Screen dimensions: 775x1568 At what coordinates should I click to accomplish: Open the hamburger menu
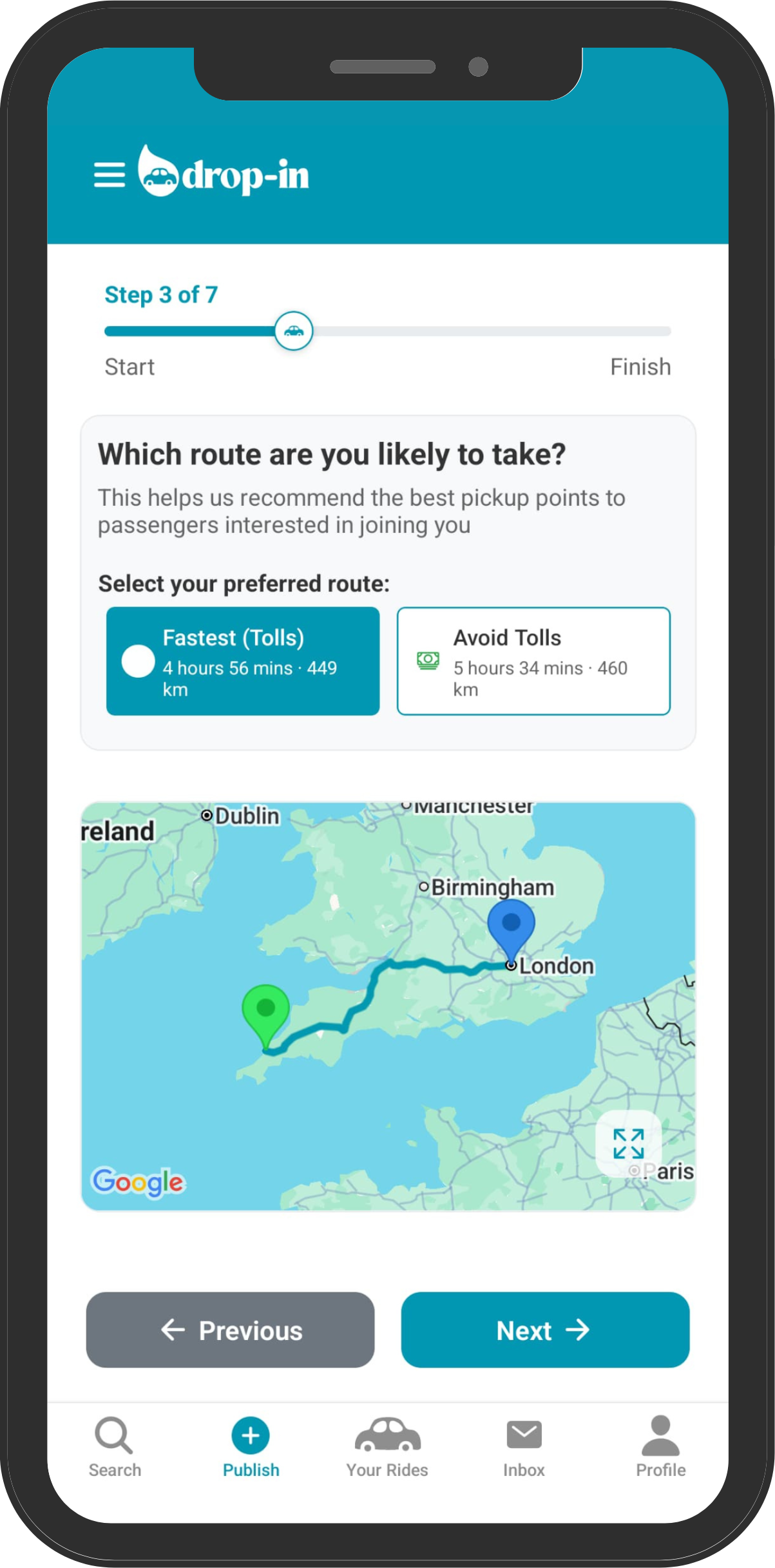pyautogui.click(x=110, y=175)
